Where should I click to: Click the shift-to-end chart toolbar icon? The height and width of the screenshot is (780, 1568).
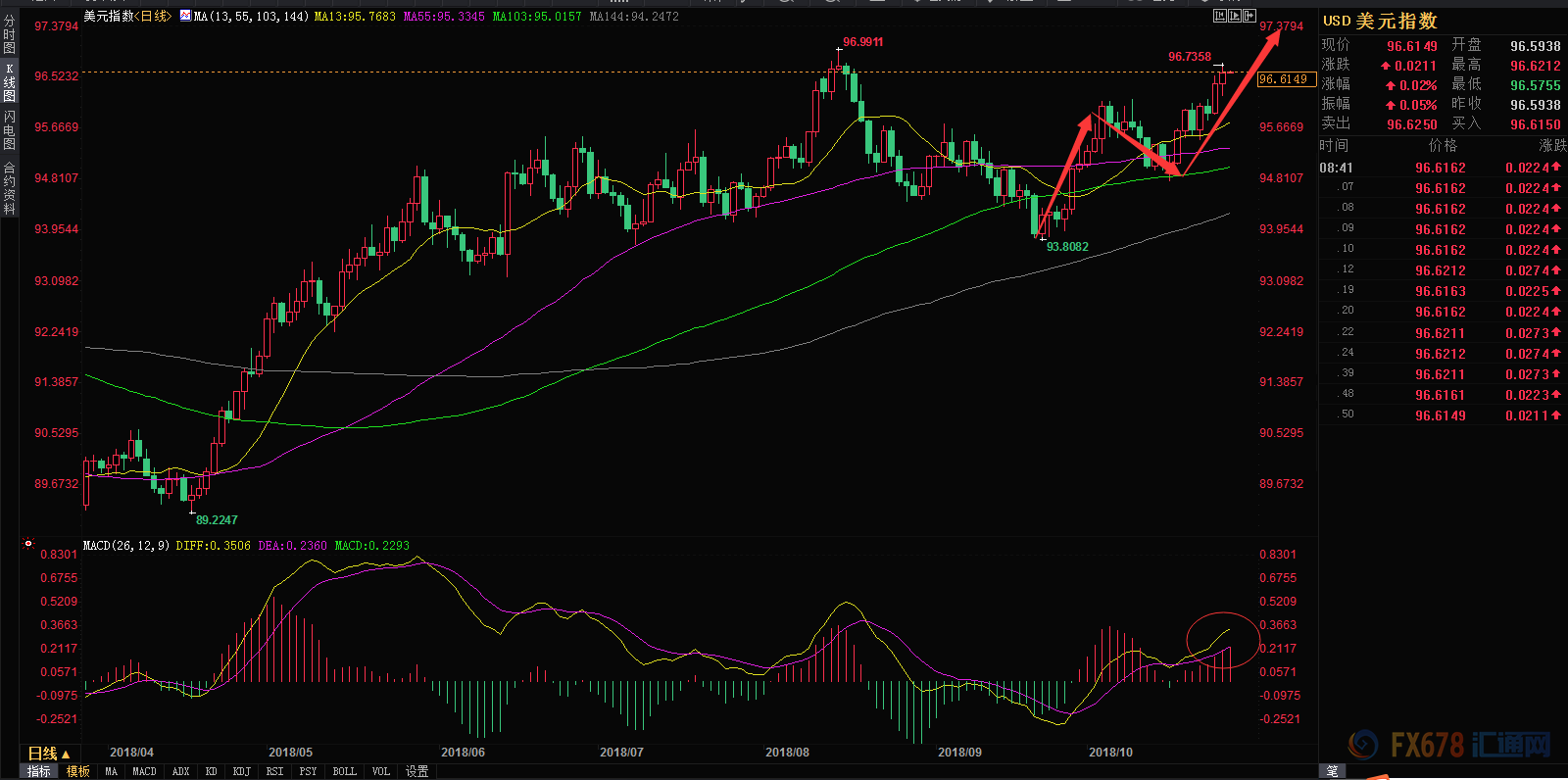click(1249, 16)
